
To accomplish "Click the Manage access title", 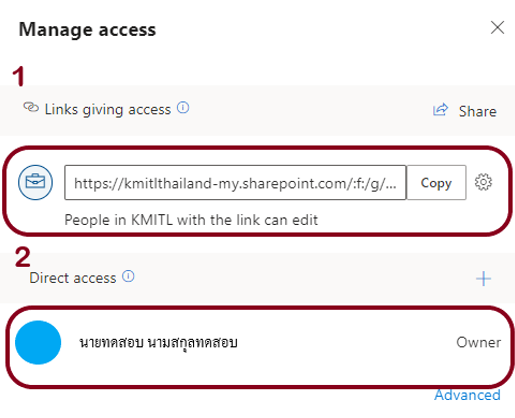I will [x=87, y=30].
